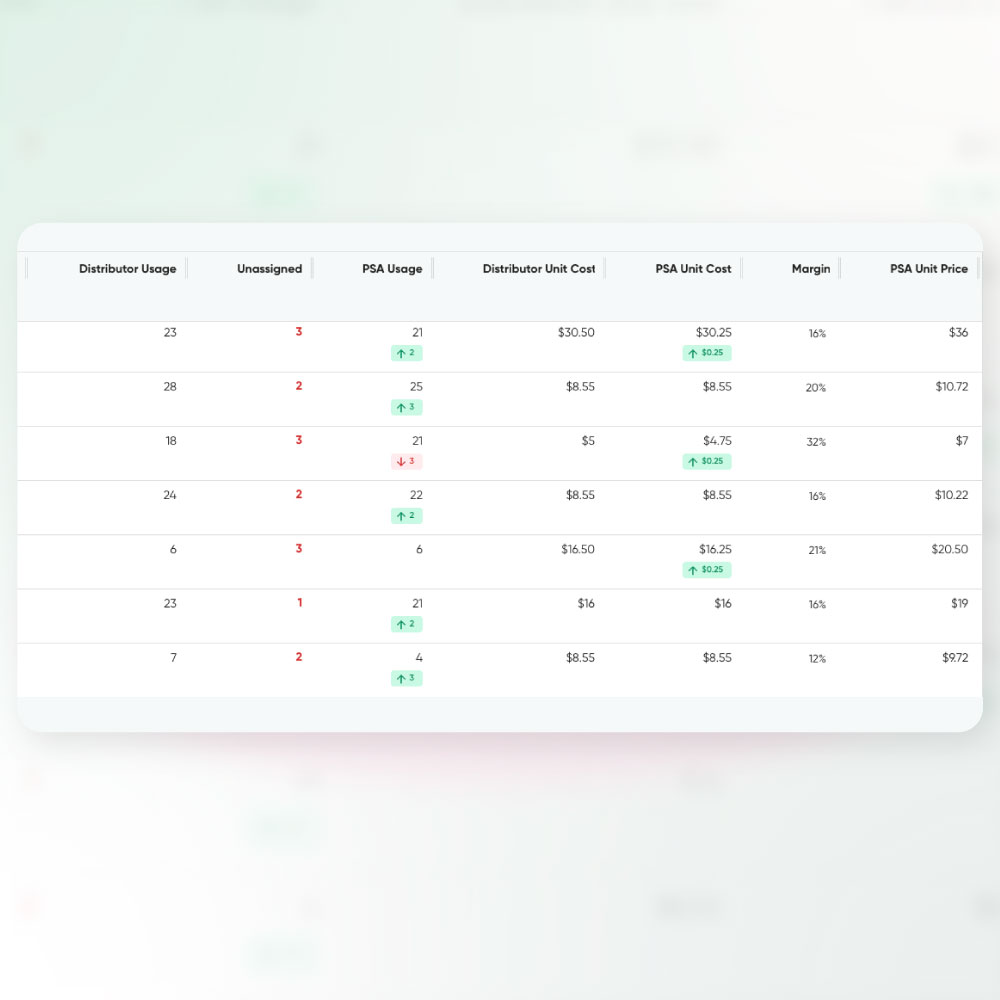
Task: Click the Margin column header
Action: [810, 269]
